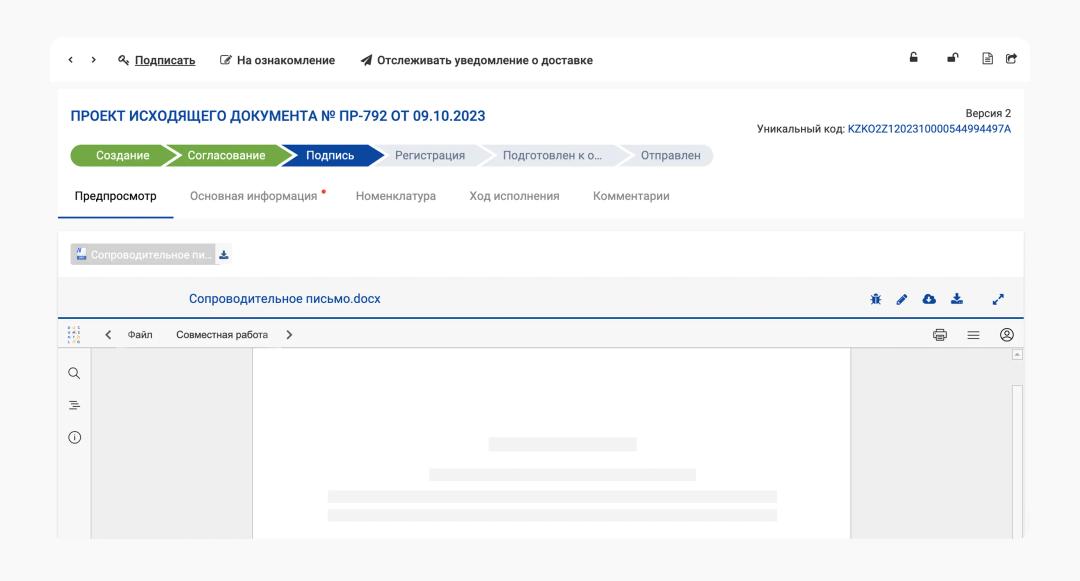
Task: Toggle the closed lock icon at top
Action: pos(913,59)
